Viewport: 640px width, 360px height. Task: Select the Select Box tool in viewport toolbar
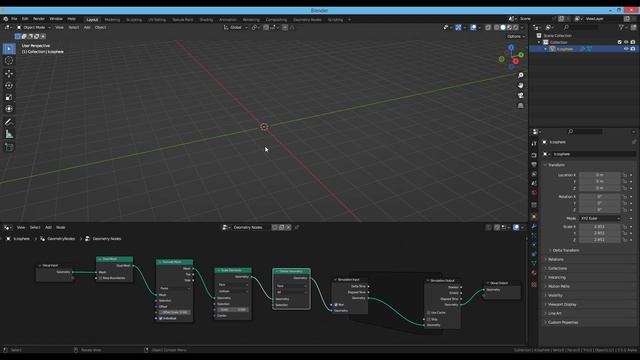tap(9, 49)
